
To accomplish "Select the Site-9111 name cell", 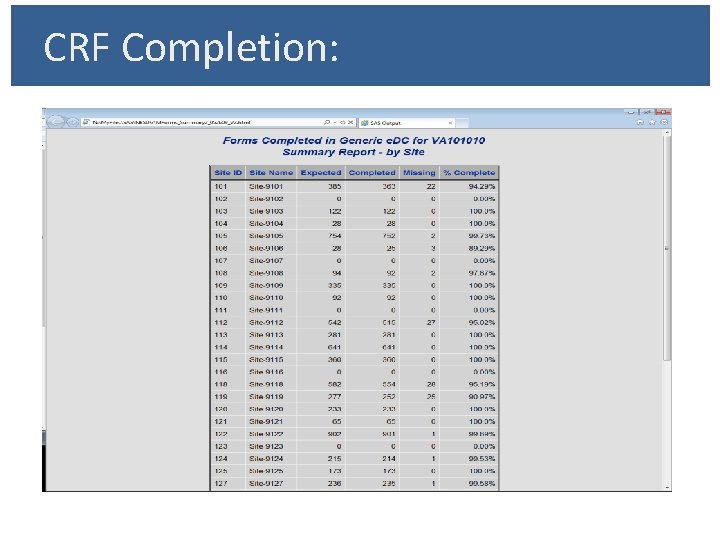I will point(266,310).
